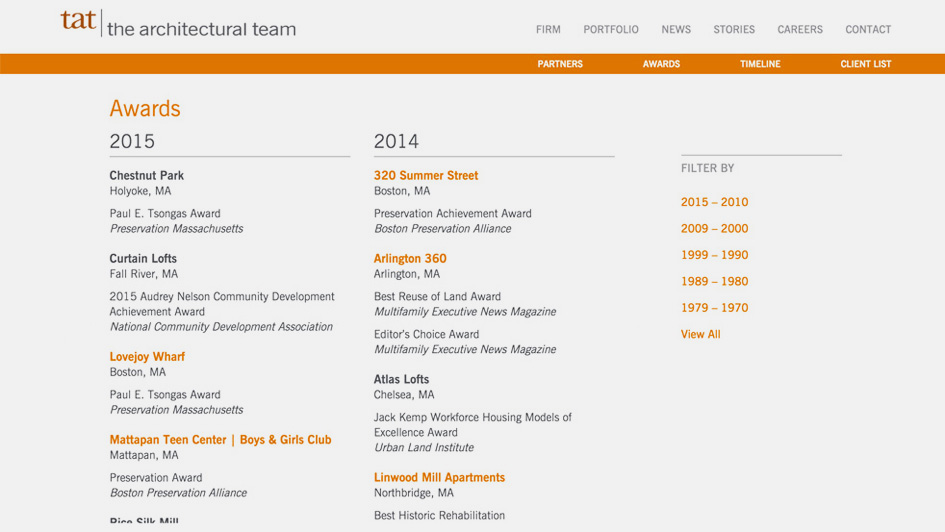945x532 pixels.
Task: Click the 2014 year heading
Action: click(396, 141)
